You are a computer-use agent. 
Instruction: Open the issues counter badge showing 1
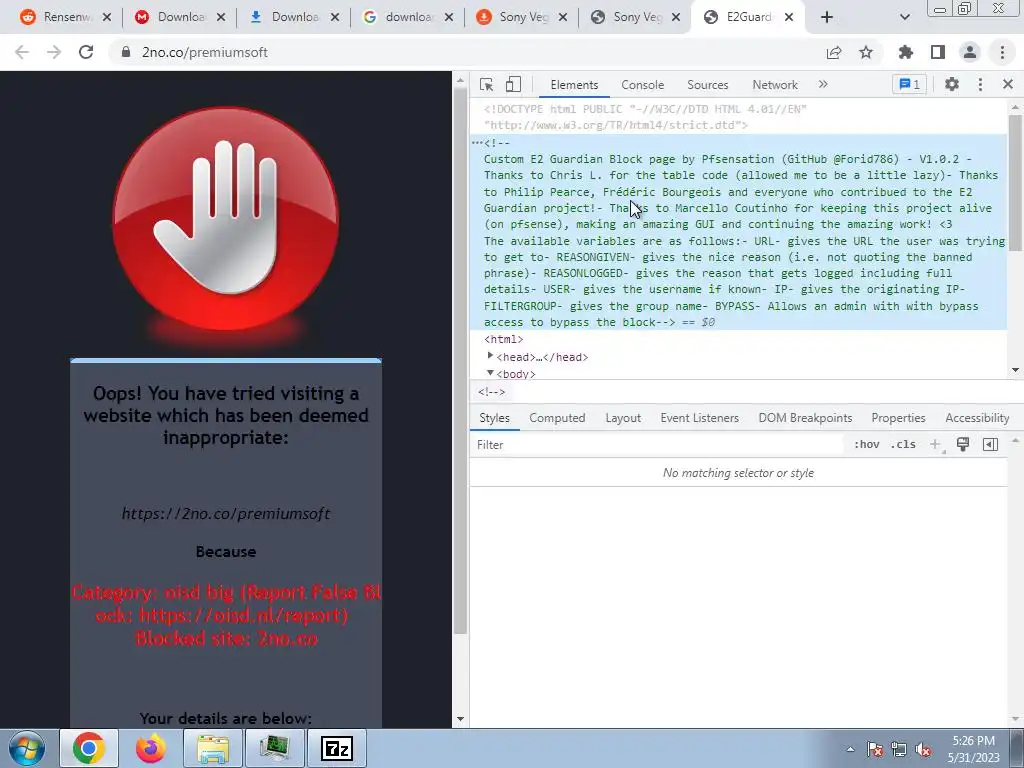[x=909, y=84]
